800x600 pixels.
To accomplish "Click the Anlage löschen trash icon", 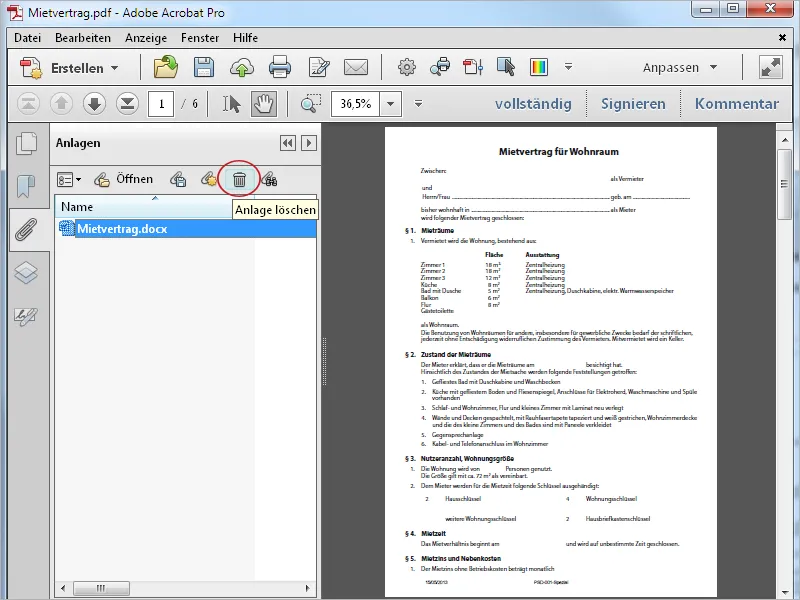I will 239,179.
